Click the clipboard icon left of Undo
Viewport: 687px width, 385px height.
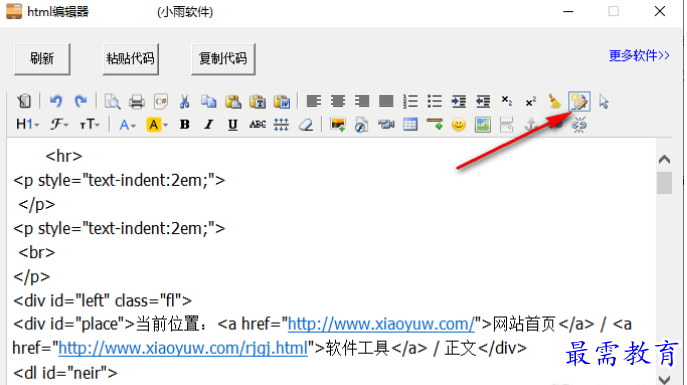click(x=25, y=102)
